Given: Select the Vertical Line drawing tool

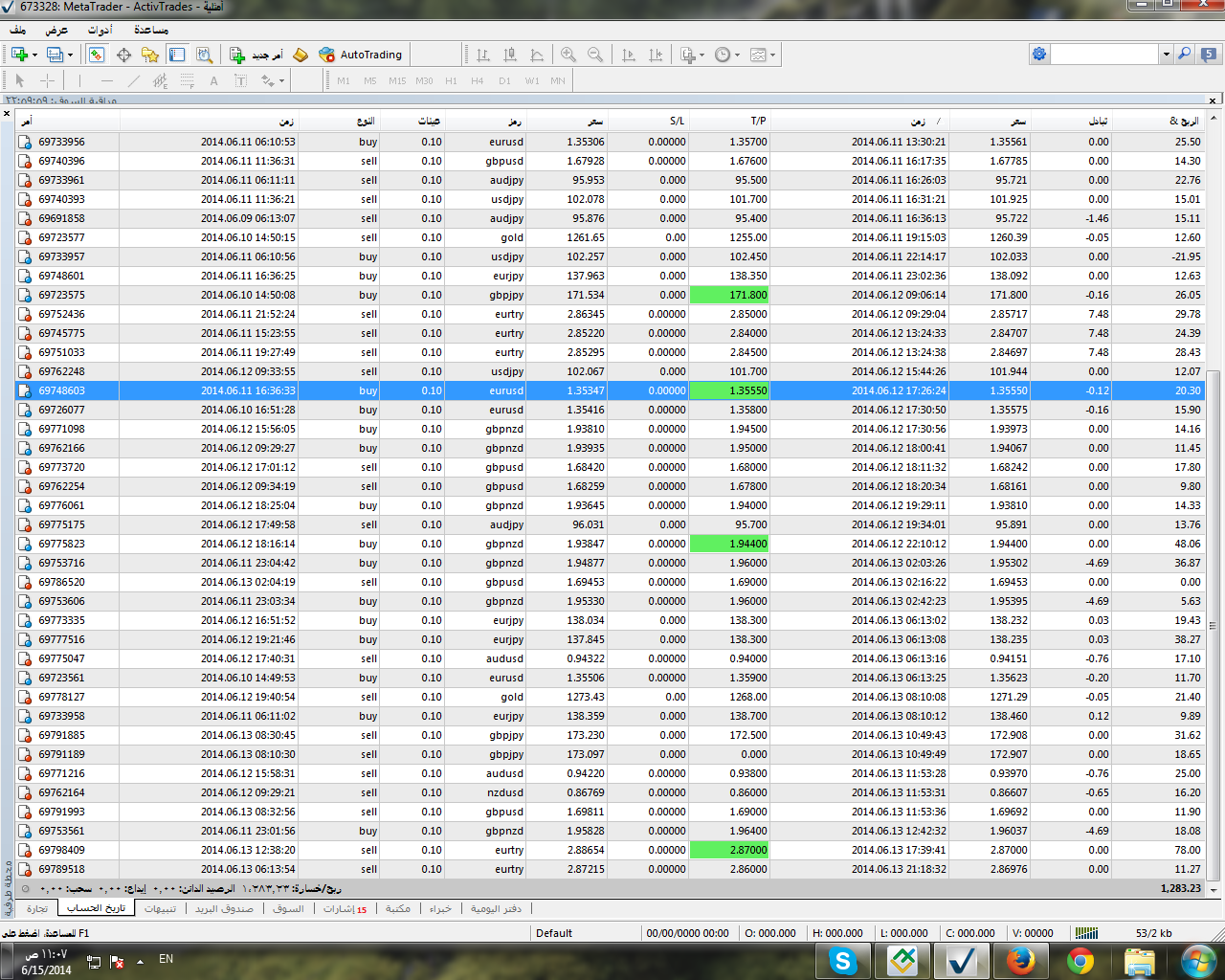Looking at the screenshot, I should pyautogui.click(x=79, y=81).
